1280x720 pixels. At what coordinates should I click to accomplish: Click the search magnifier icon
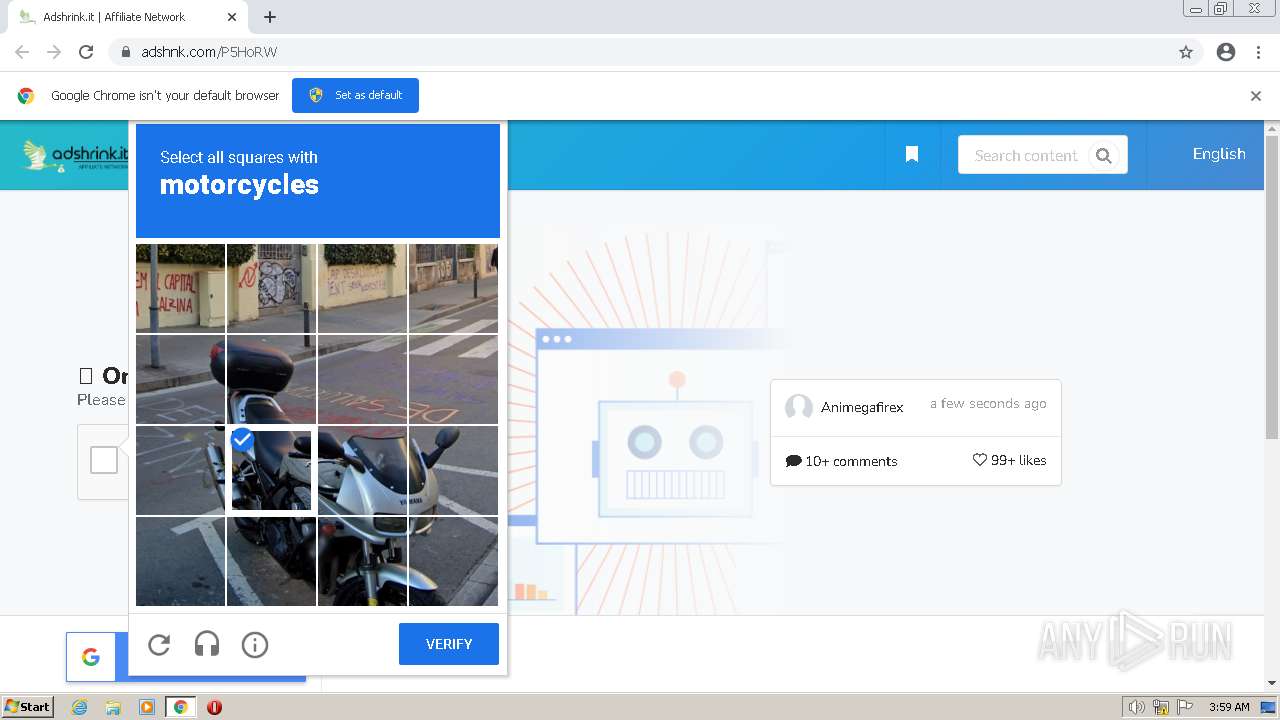pyautogui.click(x=1103, y=155)
